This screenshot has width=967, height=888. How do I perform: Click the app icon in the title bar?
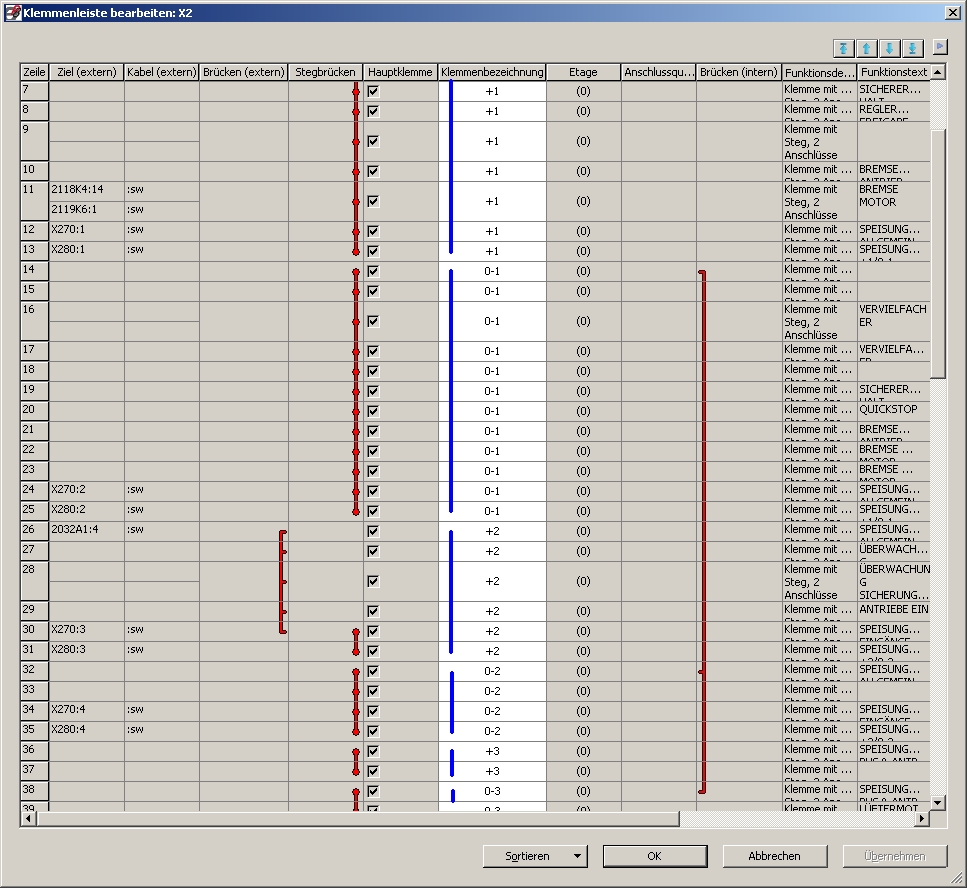[12, 12]
